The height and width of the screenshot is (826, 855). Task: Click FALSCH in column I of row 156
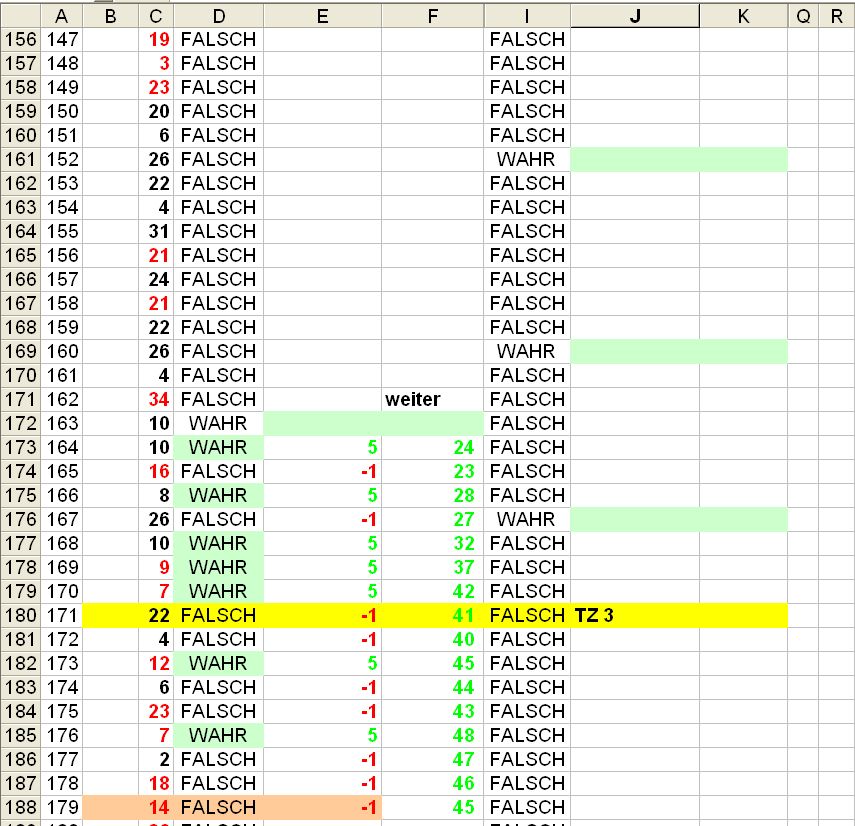[x=527, y=39]
